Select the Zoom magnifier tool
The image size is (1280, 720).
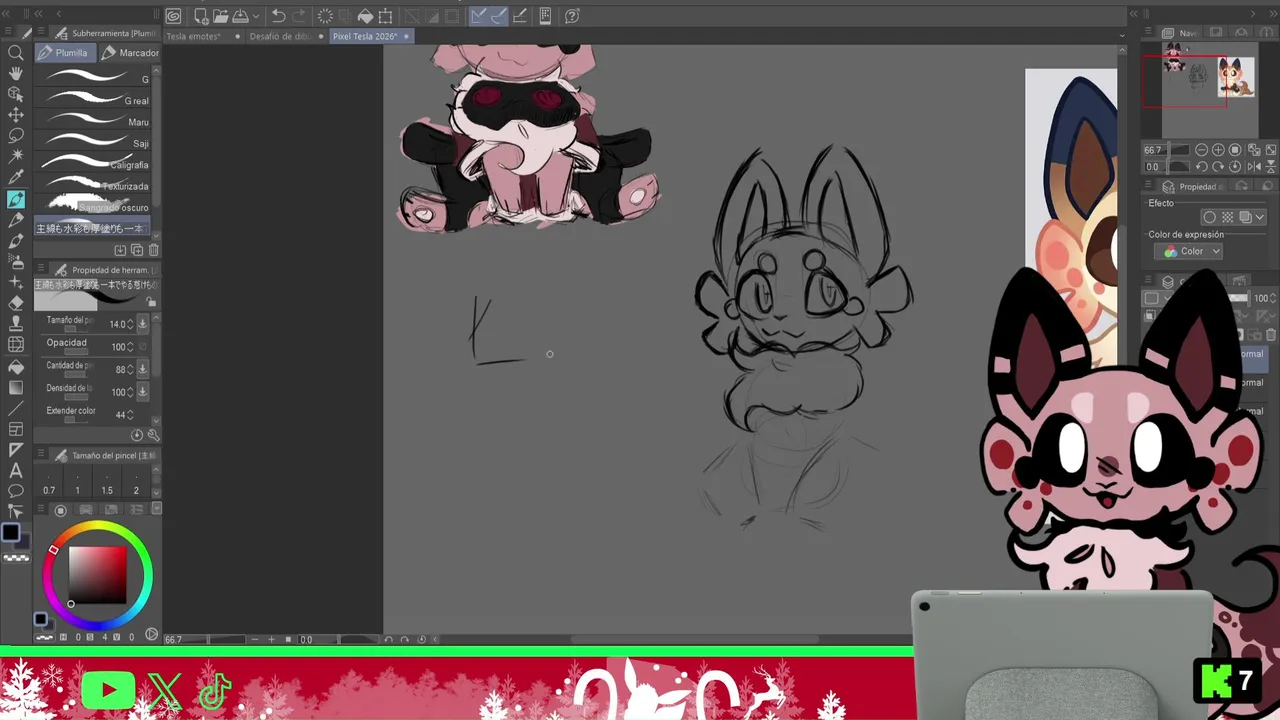coord(16,52)
